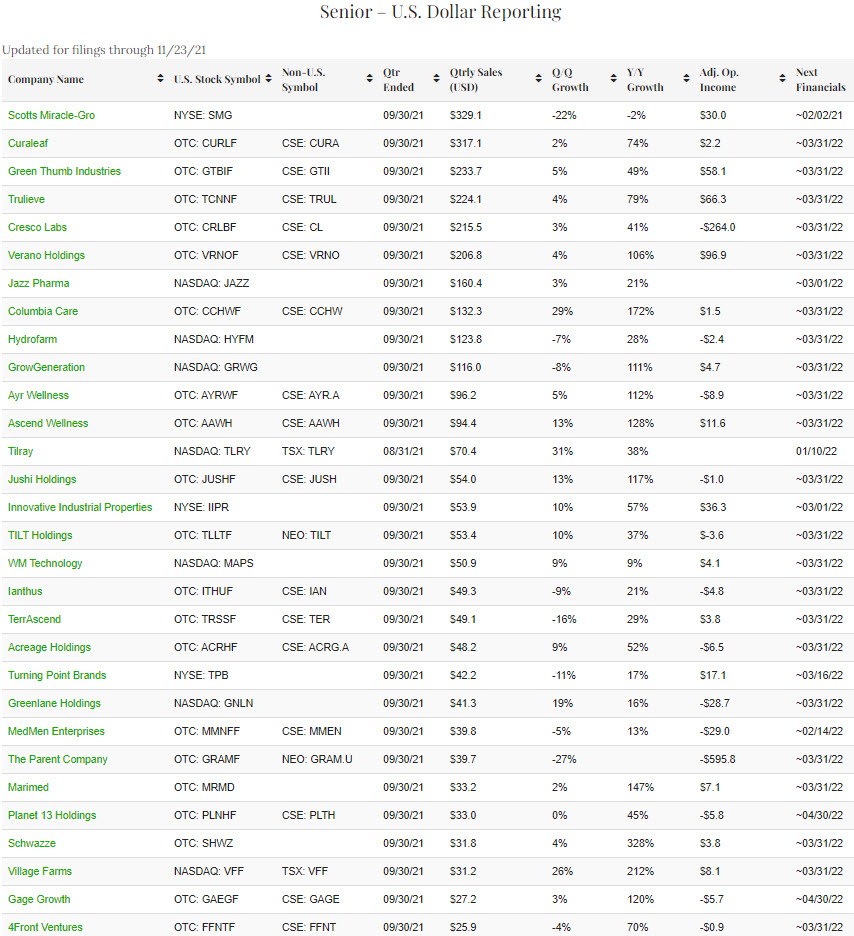Open Innovative Industrial Properties link
This screenshot has width=854, height=936.
(x=80, y=507)
